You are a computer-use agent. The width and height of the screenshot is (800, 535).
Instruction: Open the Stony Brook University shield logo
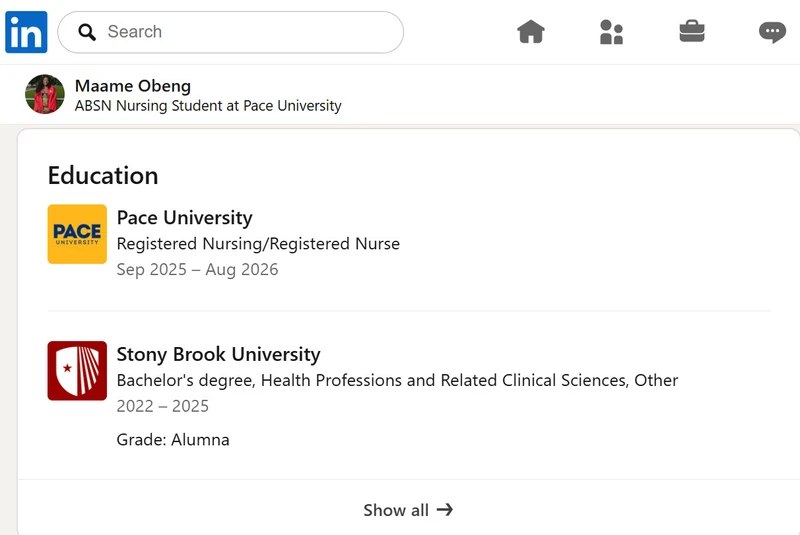77,371
